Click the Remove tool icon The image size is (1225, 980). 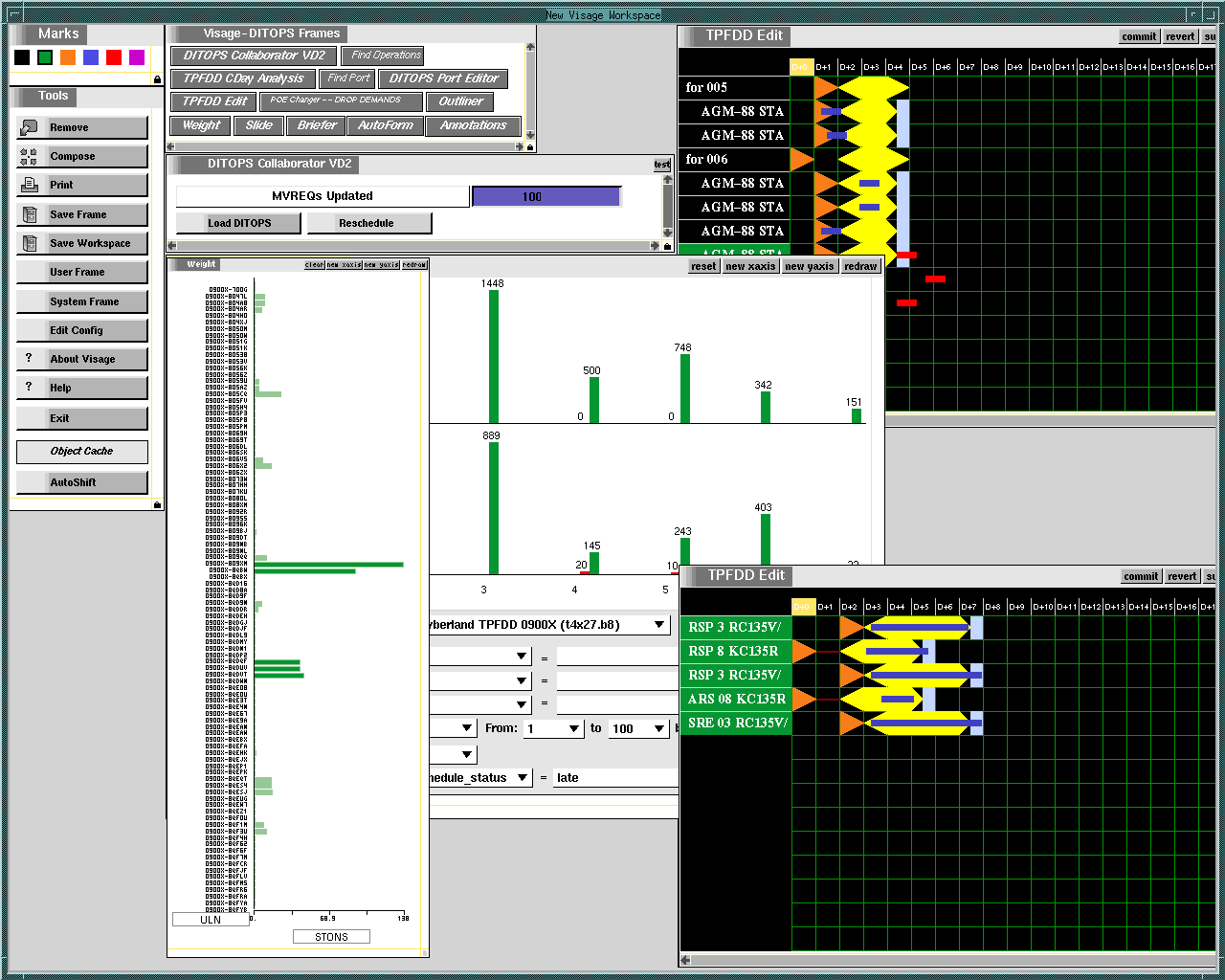pyautogui.click(x=29, y=127)
